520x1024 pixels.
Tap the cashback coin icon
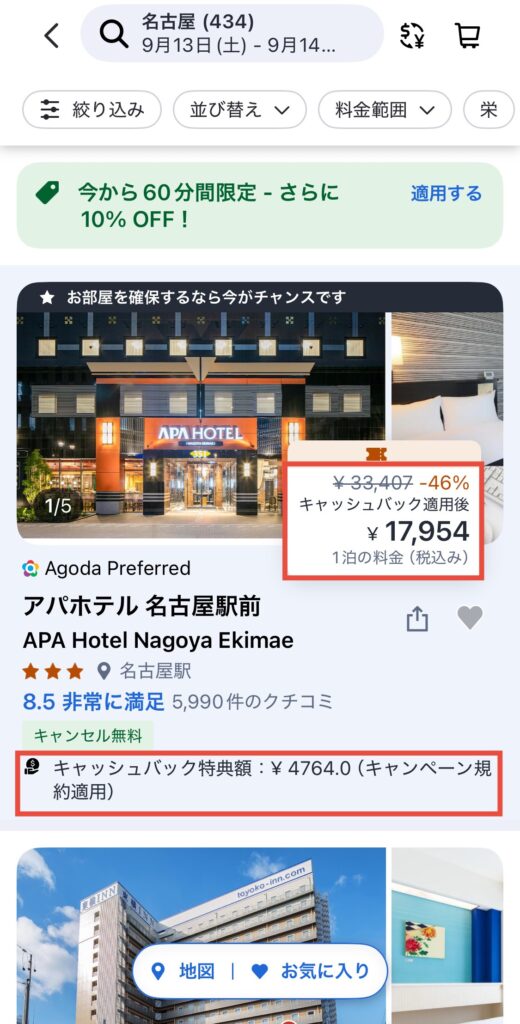tap(31, 767)
